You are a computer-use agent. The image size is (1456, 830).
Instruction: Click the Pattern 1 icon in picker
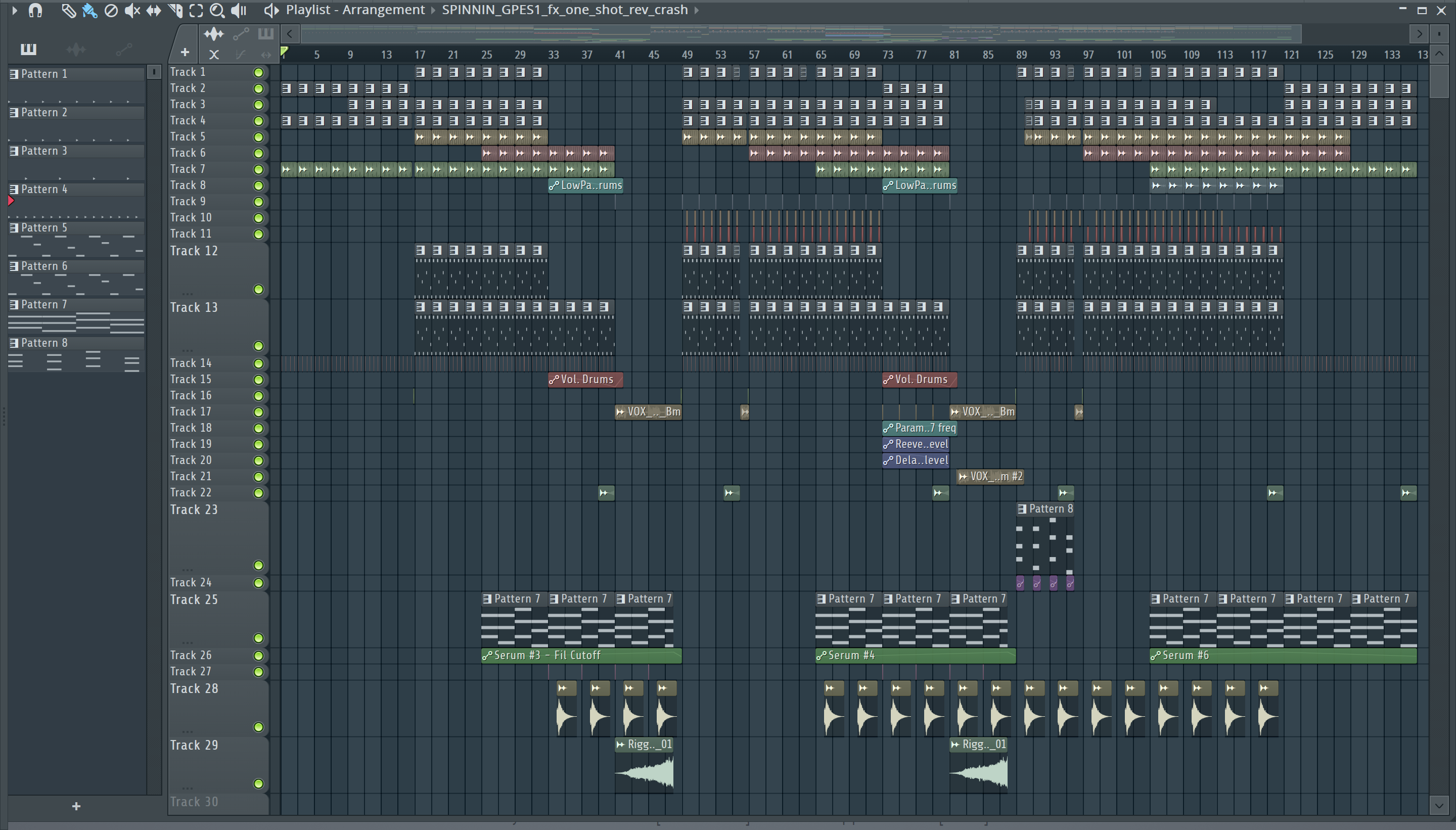point(14,74)
